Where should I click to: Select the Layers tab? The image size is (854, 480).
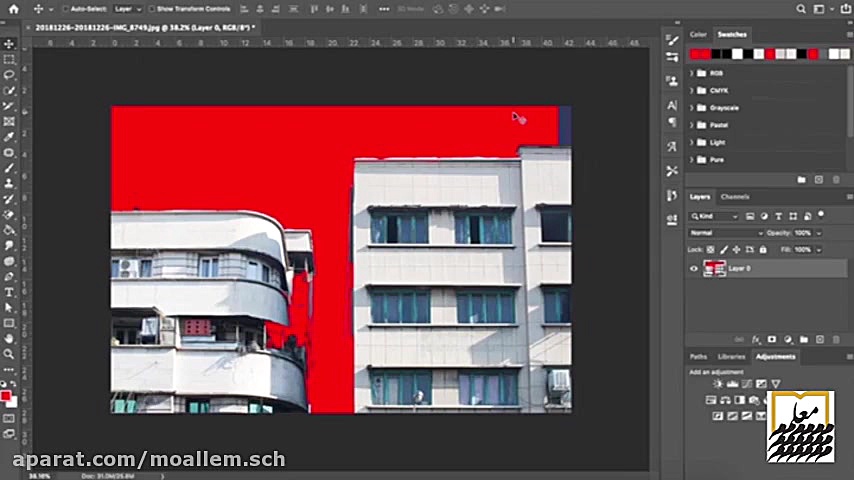[x=700, y=197]
